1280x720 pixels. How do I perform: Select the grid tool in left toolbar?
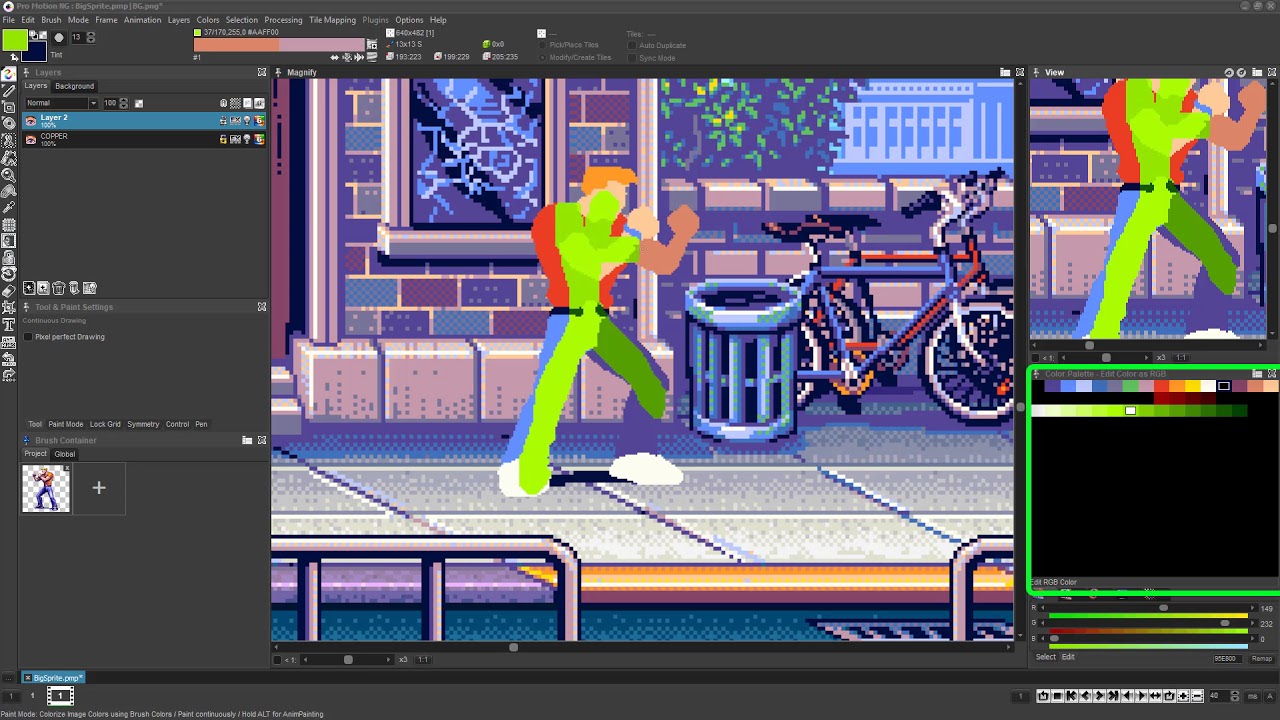9,223
